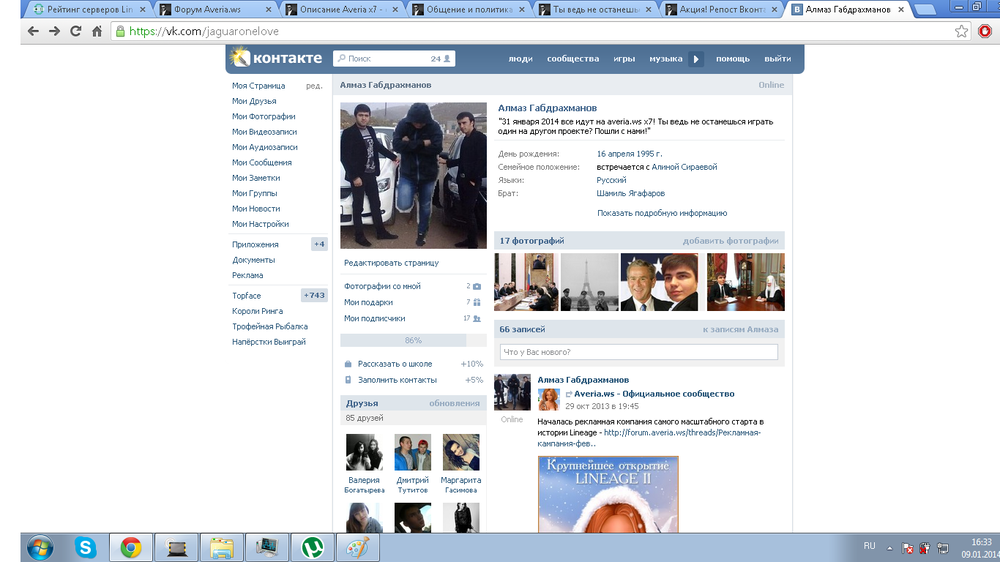The image size is (1000, 562).
Task: Click the VKontakte logo in the header
Action: [x=276, y=59]
